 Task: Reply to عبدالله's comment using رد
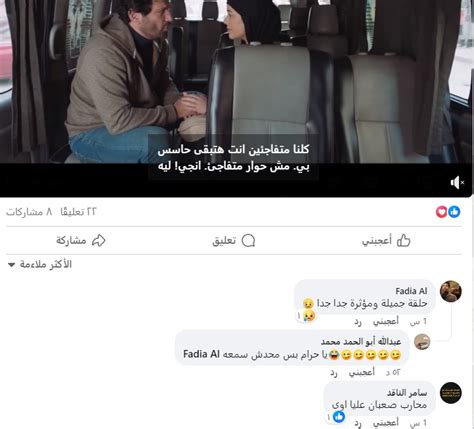point(334,372)
